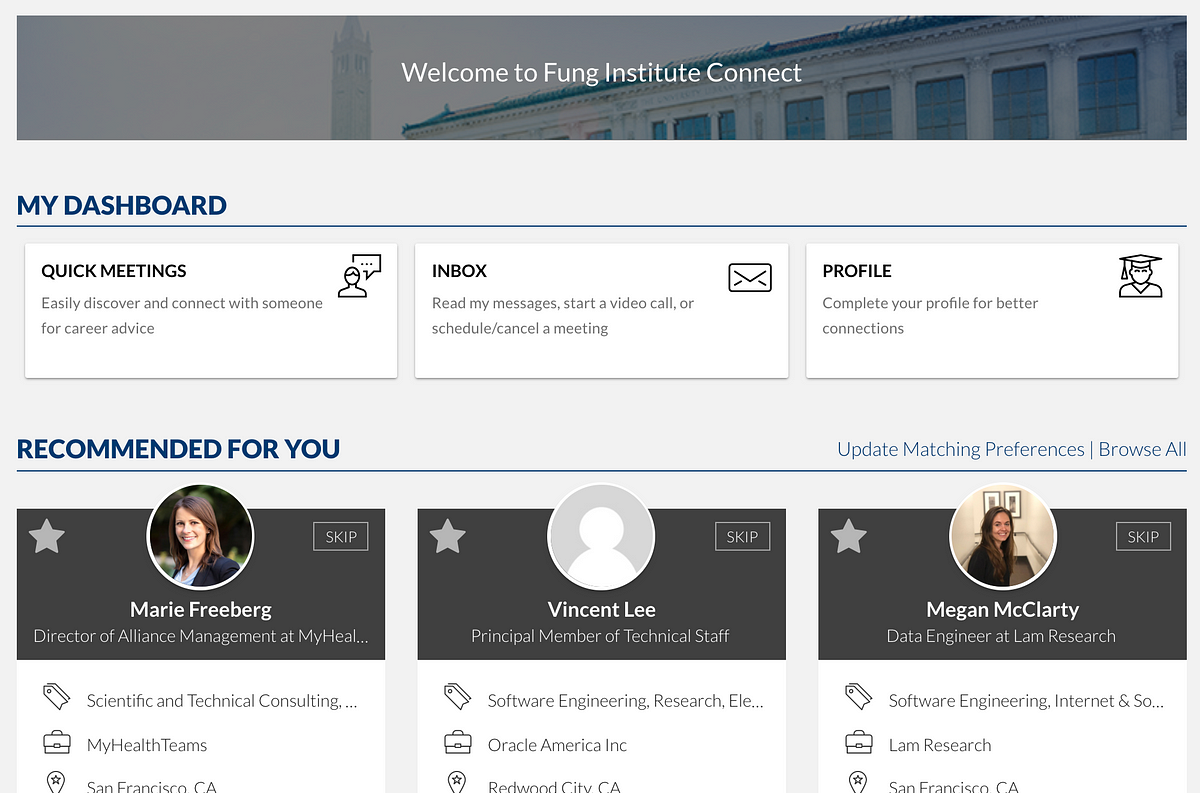
Task: Open the Quick Meetings card
Action: 211,311
